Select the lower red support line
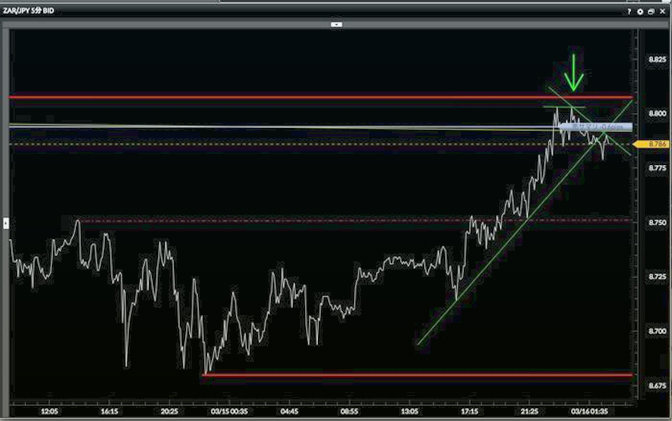This screenshot has height=421, width=672. click(400, 375)
